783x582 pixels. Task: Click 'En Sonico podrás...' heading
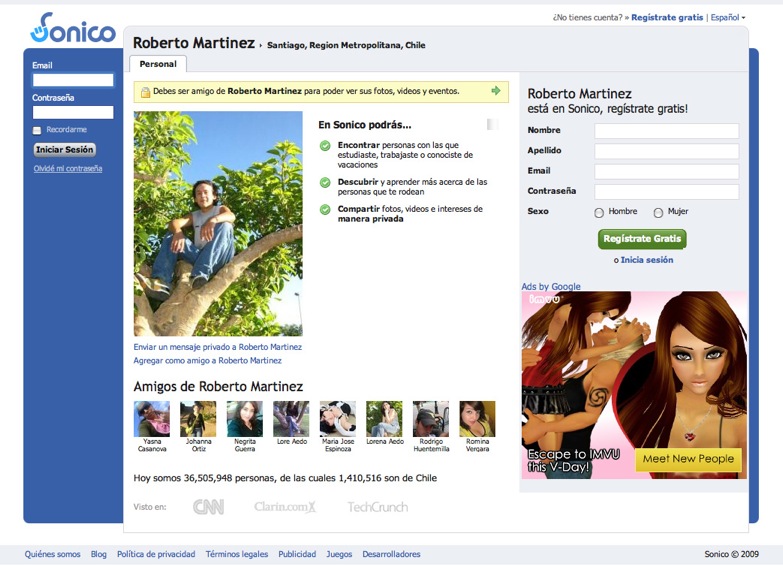click(x=365, y=125)
